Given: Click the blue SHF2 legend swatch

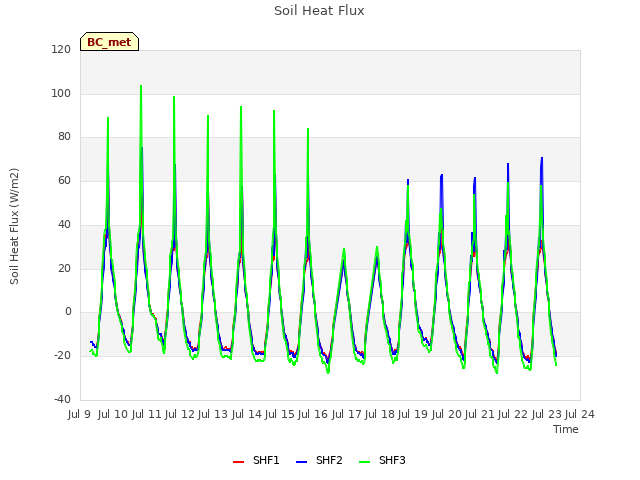Looking at the screenshot, I should click(301, 462).
